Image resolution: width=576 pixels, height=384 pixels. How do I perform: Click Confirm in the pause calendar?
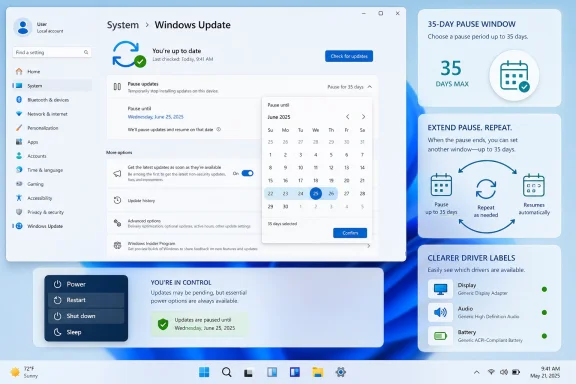(x=350, y=233)
